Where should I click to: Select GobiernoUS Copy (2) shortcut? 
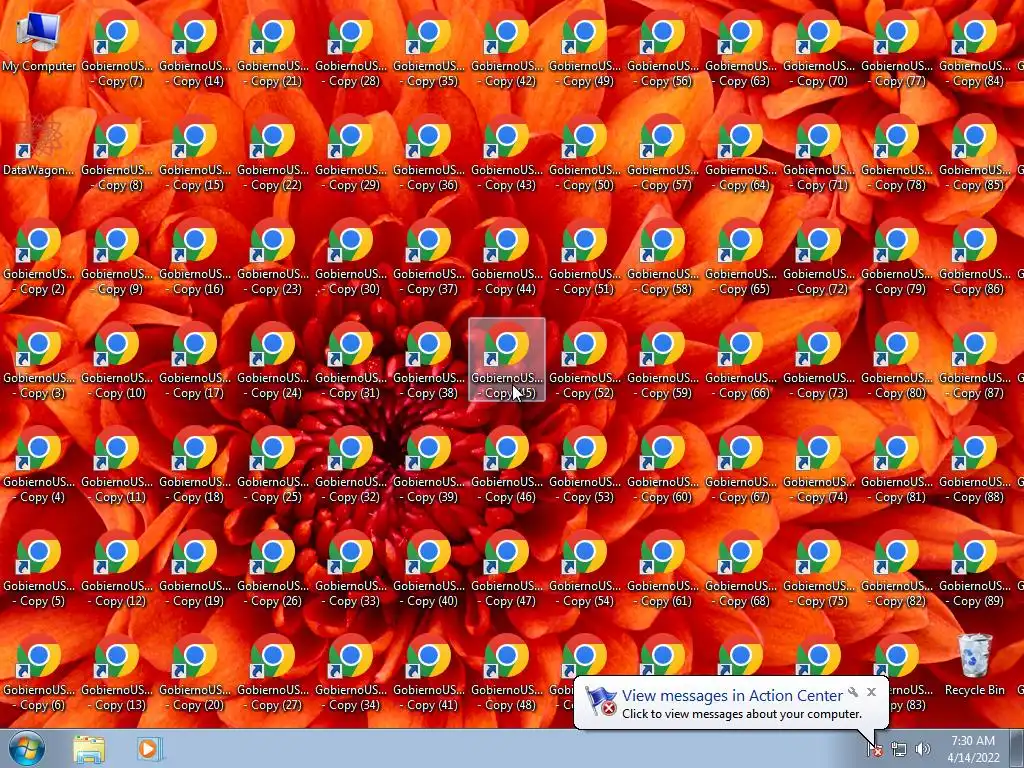click(x=39, y=257)
